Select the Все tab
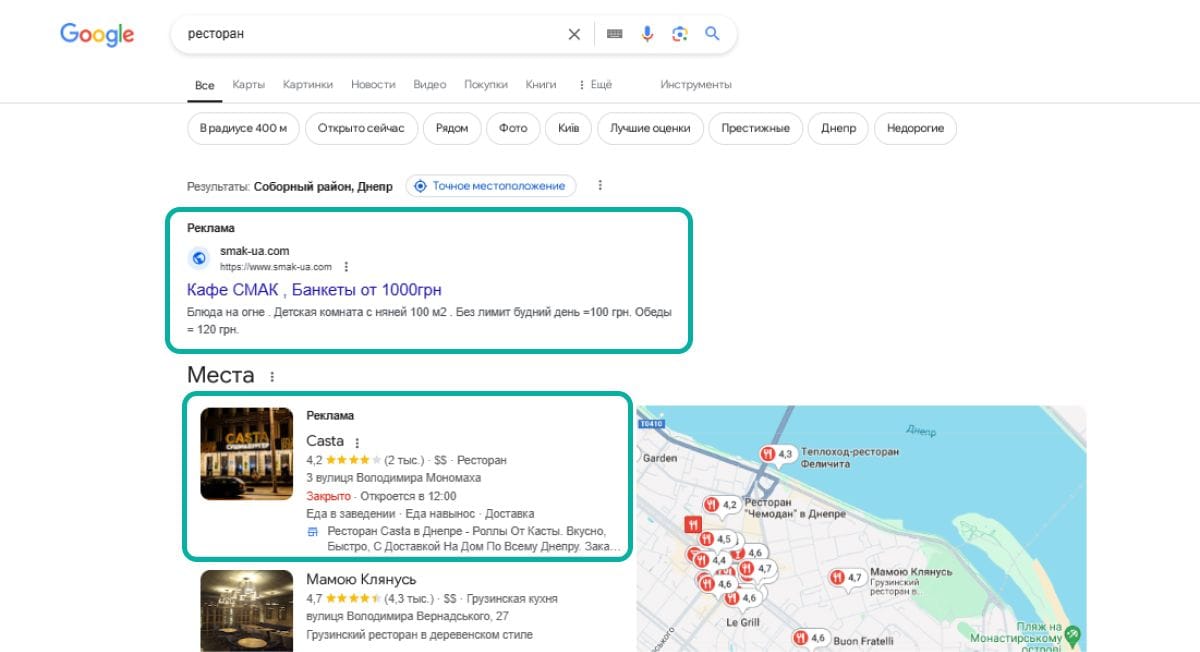This screenshot has height=652, width=1200. click(205, 86)
